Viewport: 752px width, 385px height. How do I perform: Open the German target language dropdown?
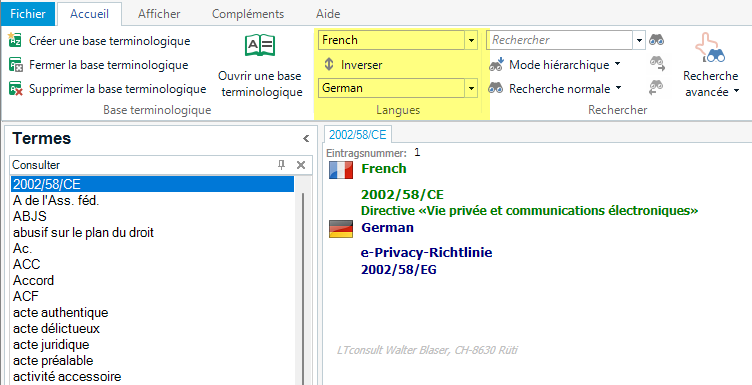(x=471, y=88)
